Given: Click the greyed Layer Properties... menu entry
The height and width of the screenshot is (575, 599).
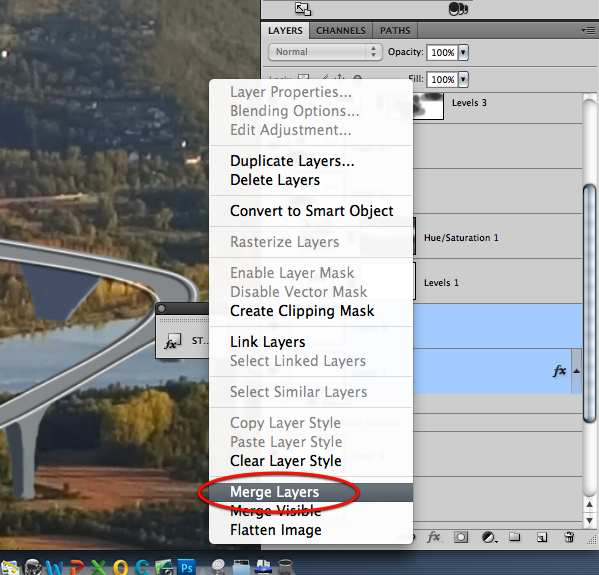Looking at the screenshot, I should (311, 92).
